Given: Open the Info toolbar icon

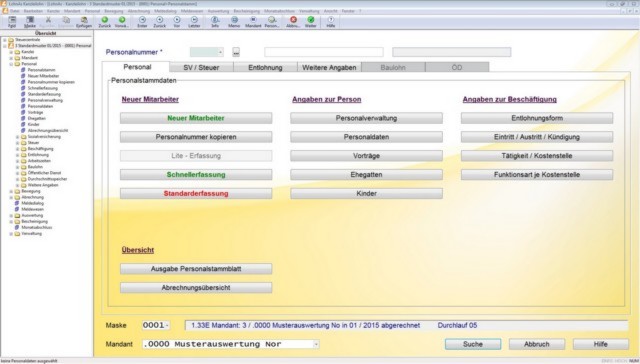Looking at the screenshot, I should 215,21.
